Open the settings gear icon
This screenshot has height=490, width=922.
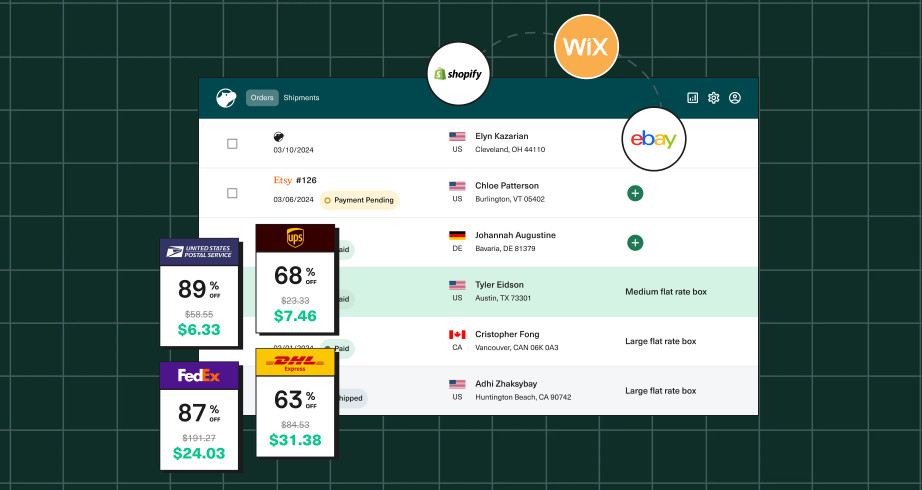click(713, 98)
